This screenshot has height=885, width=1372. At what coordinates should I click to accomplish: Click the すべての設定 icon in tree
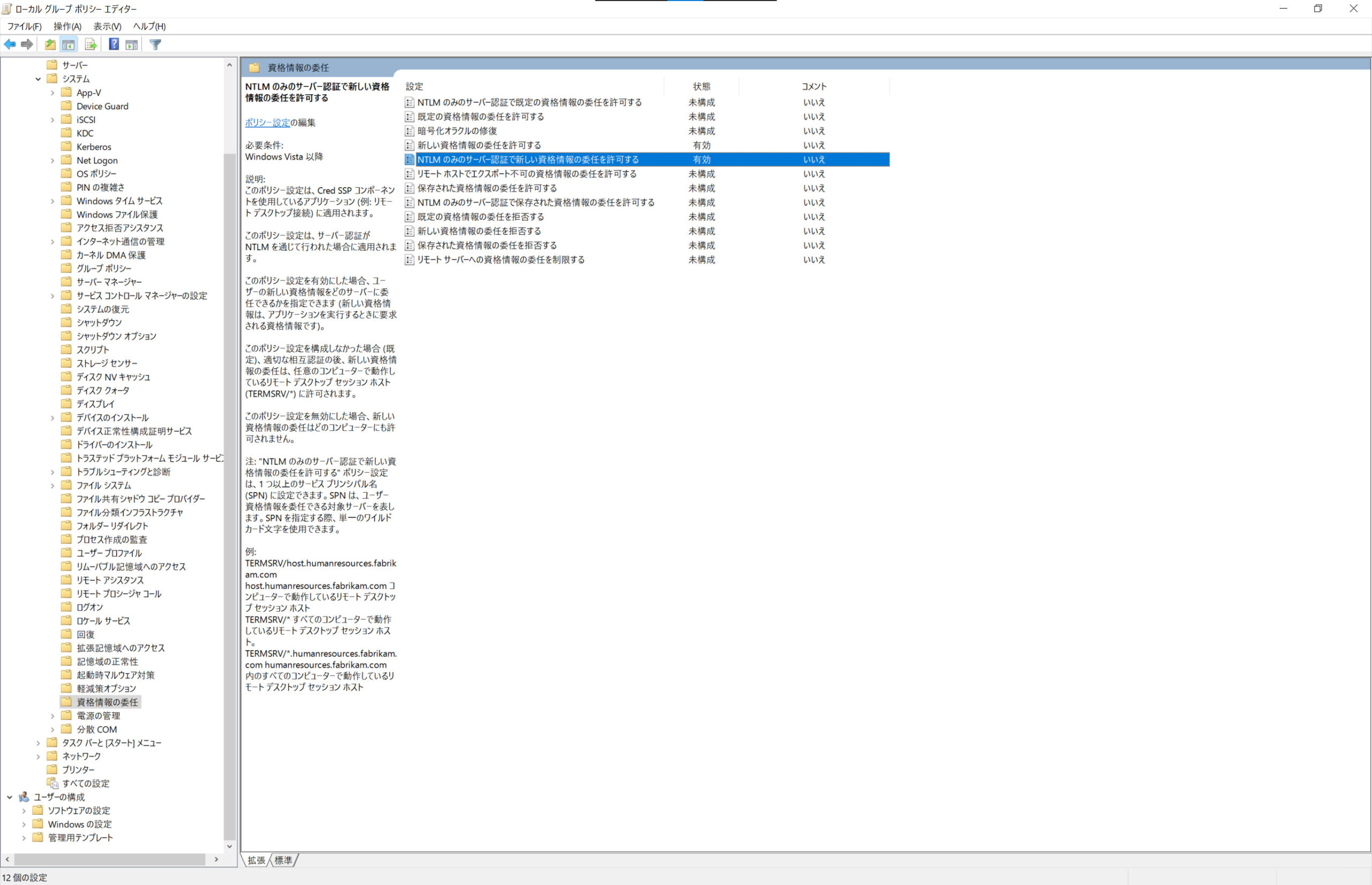(x=53, y=783)
